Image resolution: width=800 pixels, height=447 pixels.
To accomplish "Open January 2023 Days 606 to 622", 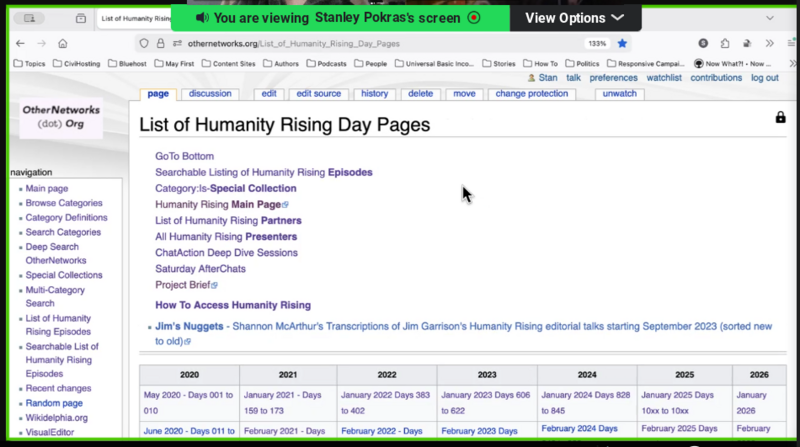I will point(486,403).
